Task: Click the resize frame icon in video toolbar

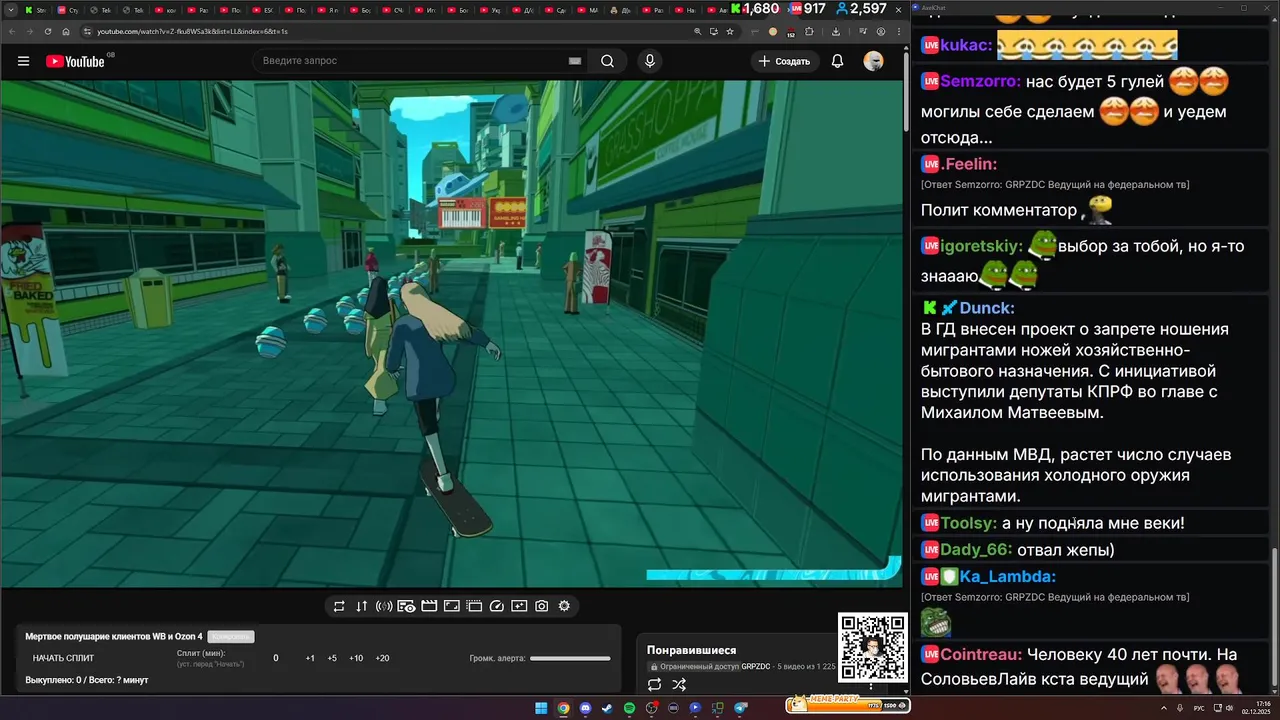Action: [x=451, y=606]
